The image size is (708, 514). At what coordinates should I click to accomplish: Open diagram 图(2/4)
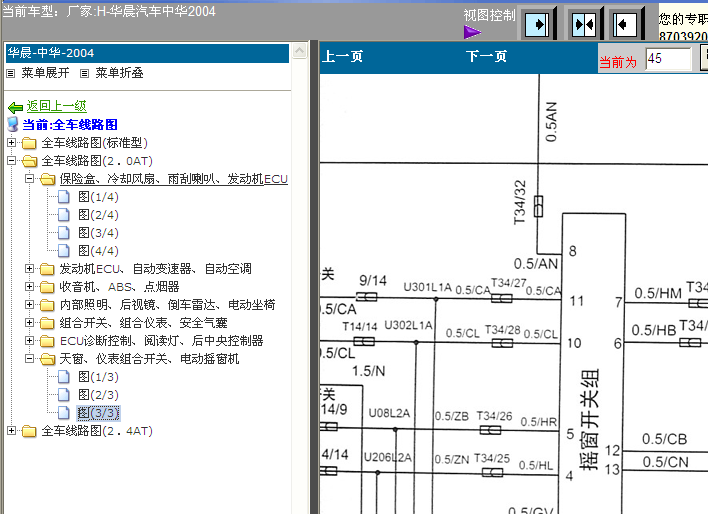[x=98, y=215]
